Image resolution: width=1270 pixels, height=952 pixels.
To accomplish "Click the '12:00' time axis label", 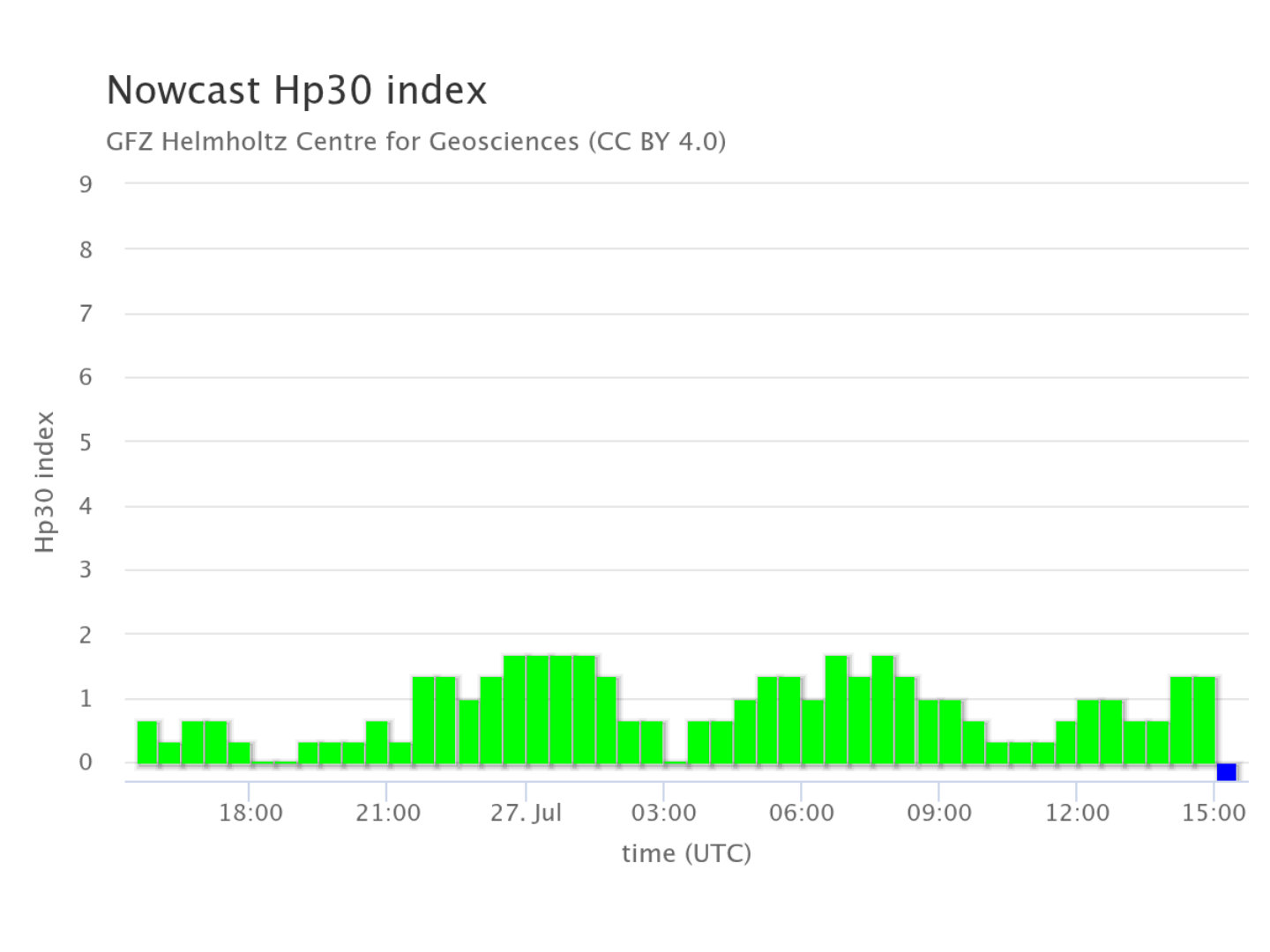I will pyautogui.click(x=1077, y=813).
